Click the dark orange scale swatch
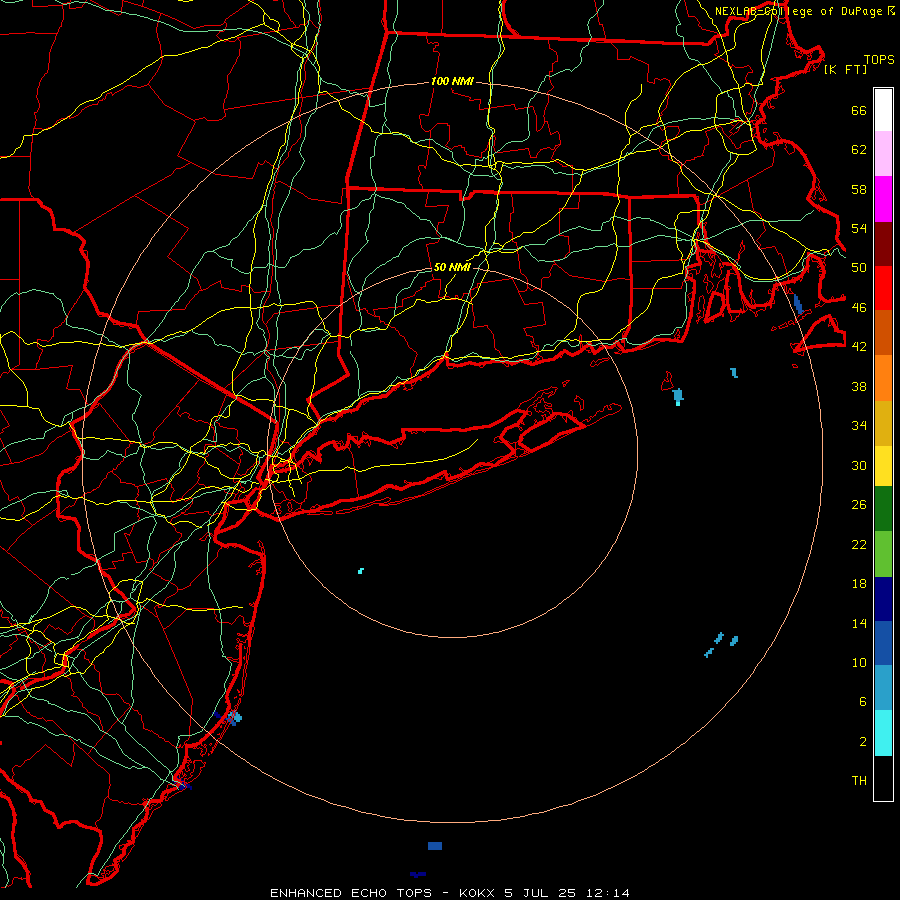 [883, 333]
